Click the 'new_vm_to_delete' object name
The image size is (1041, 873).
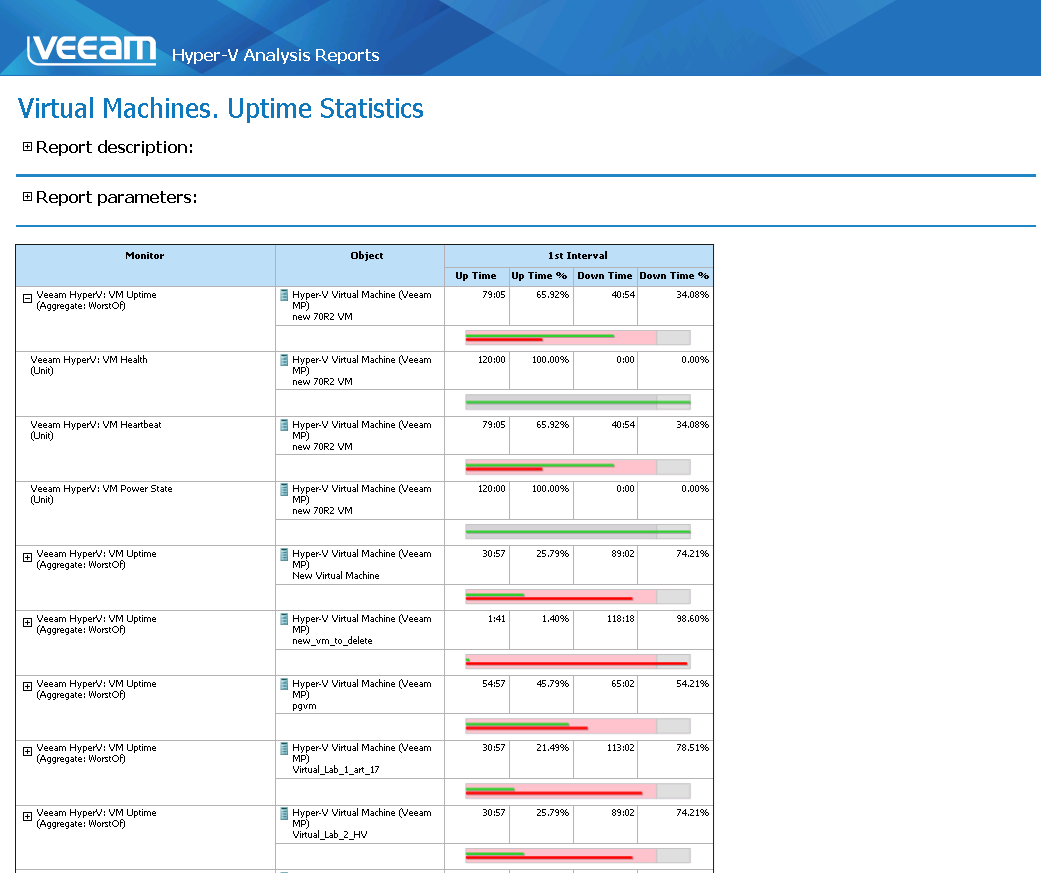[332, 641]
